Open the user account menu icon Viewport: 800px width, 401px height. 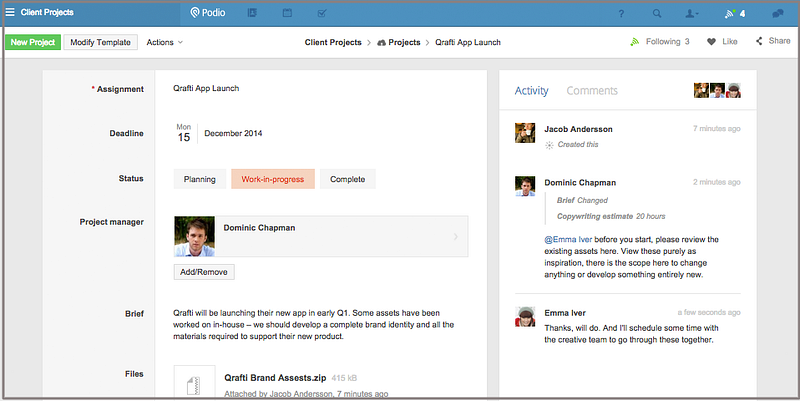(x=692, y=14)
